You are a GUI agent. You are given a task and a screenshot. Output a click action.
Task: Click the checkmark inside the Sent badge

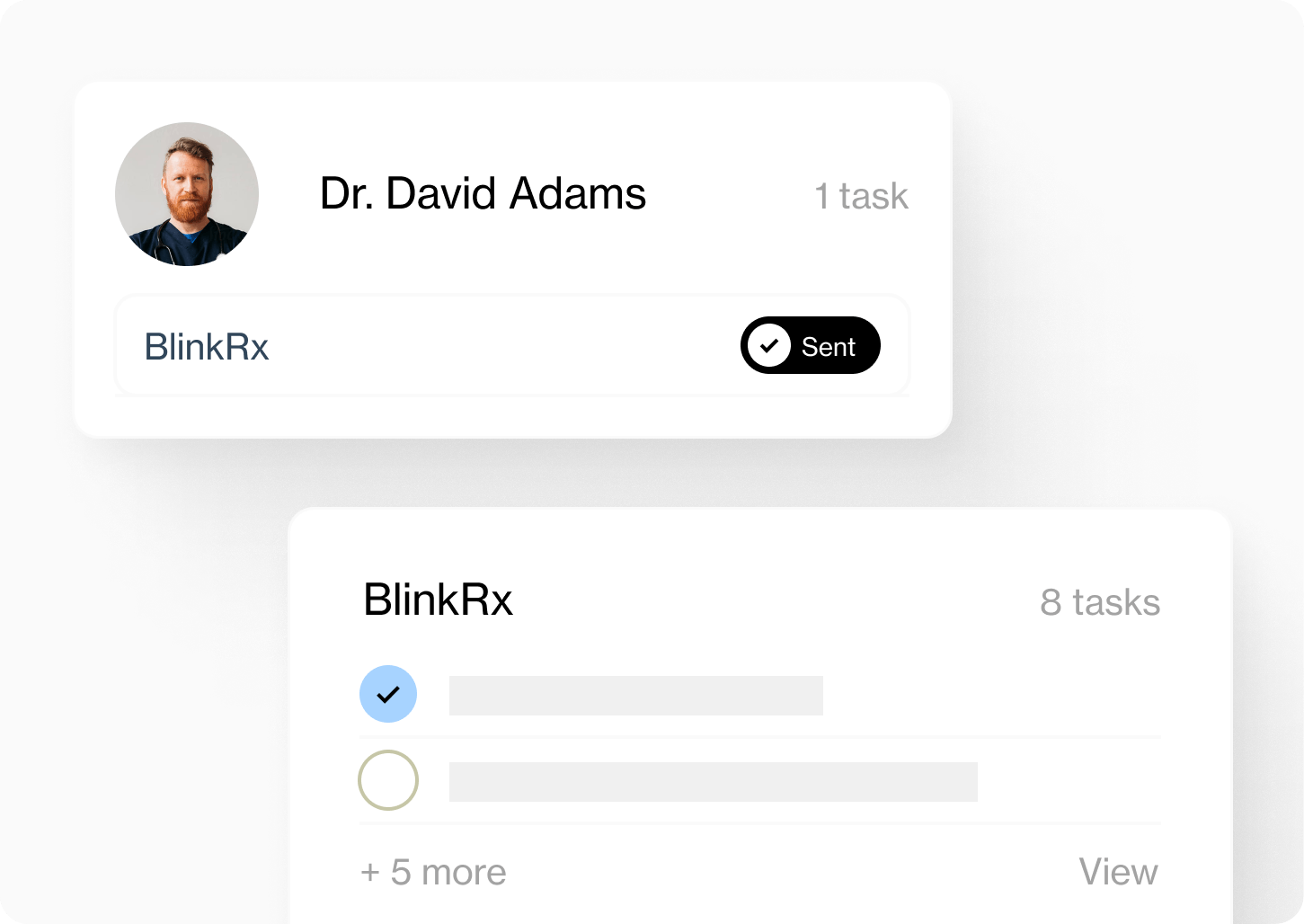(769, 345)
